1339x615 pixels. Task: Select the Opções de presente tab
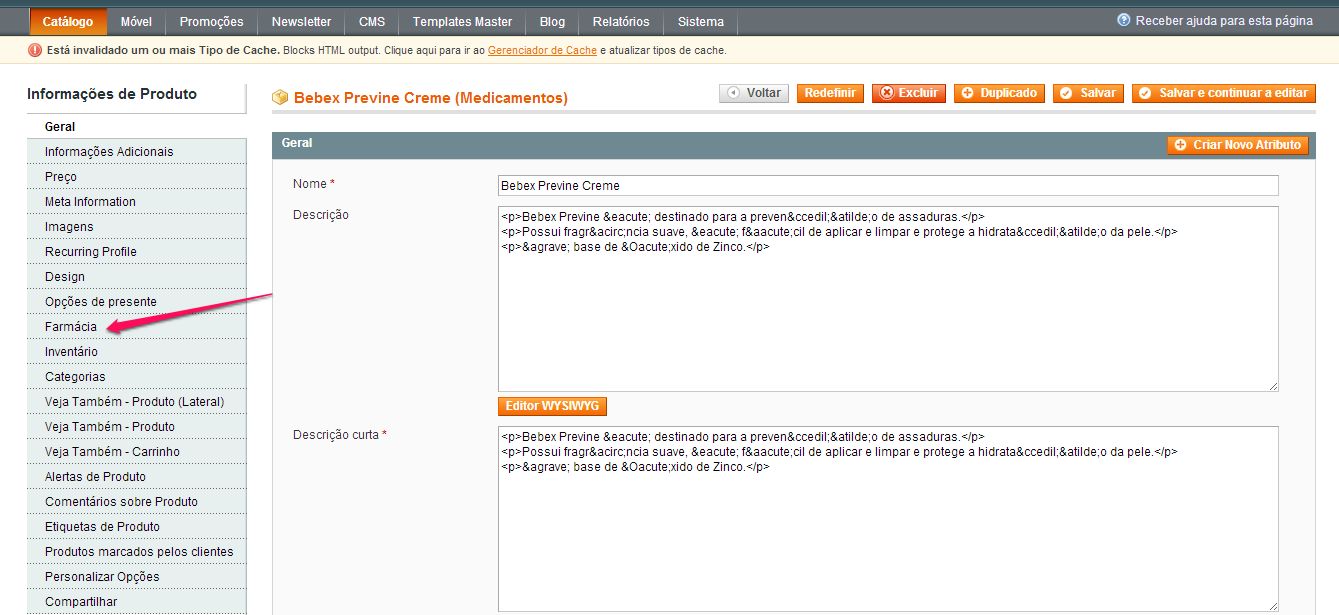(136, 302)
